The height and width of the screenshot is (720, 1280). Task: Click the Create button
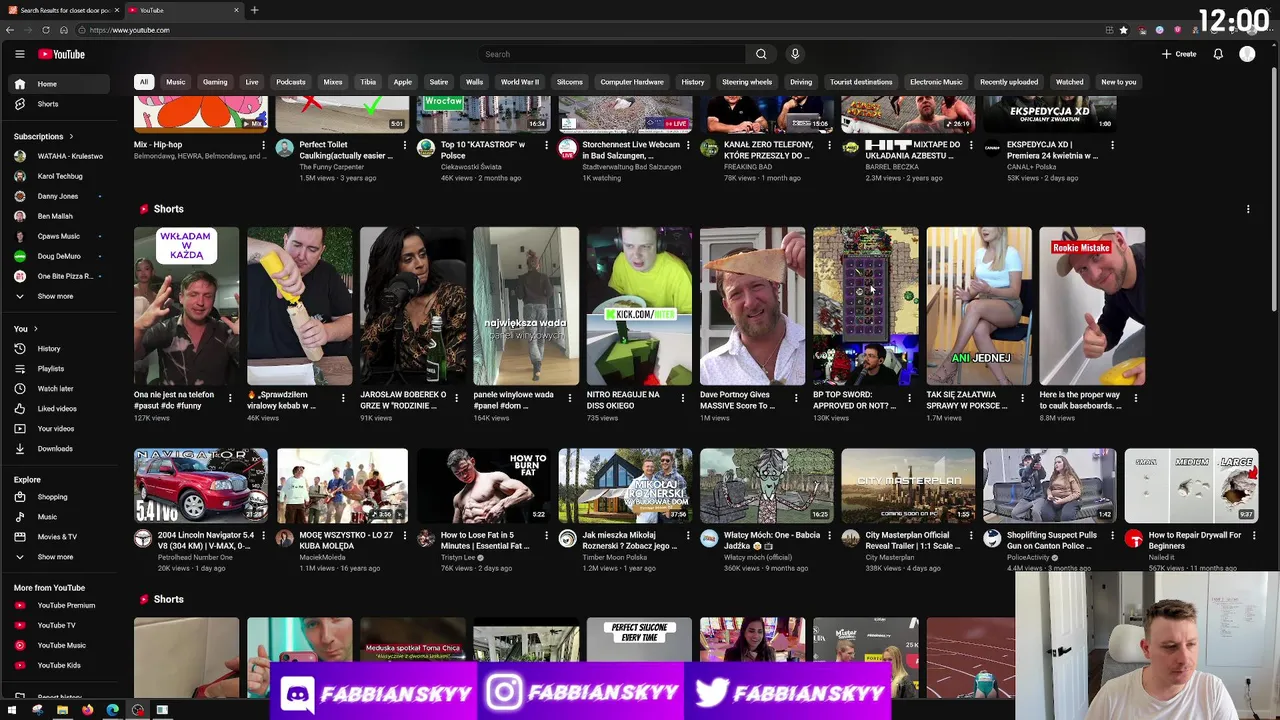pyautogui.click(x=1179, y=54)
